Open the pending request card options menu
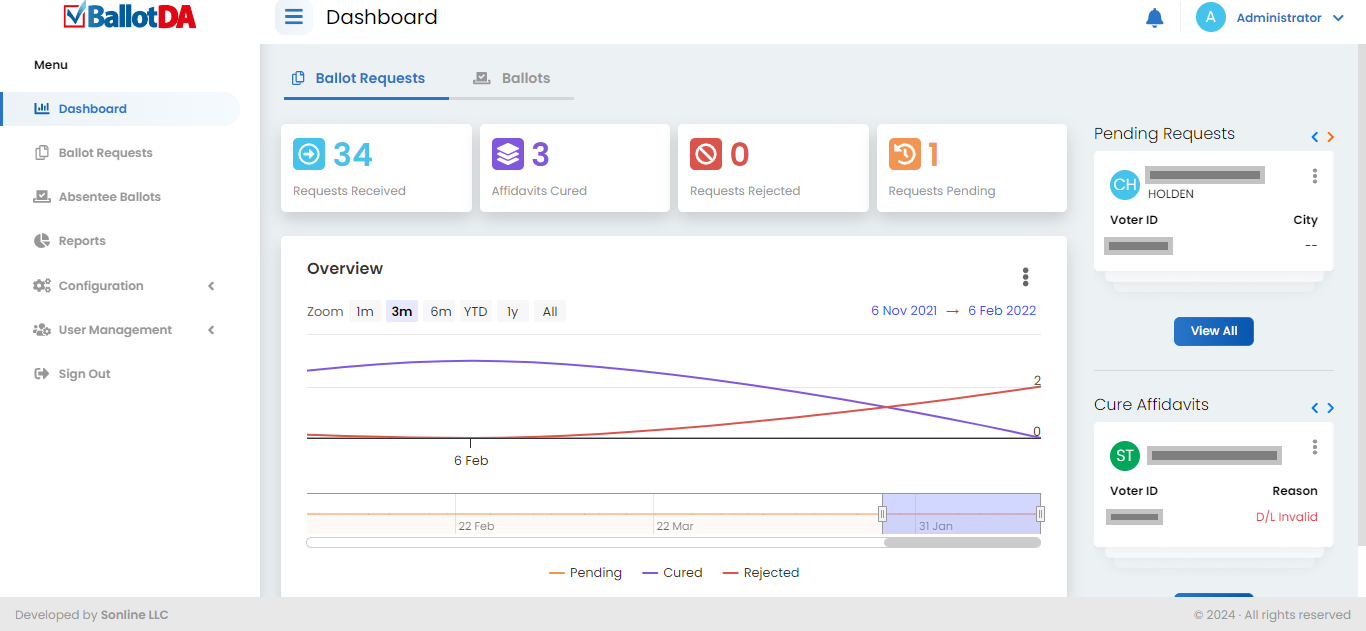Image resolution: width=1366 pixels, height=631 pixels. click(1314, 176)
